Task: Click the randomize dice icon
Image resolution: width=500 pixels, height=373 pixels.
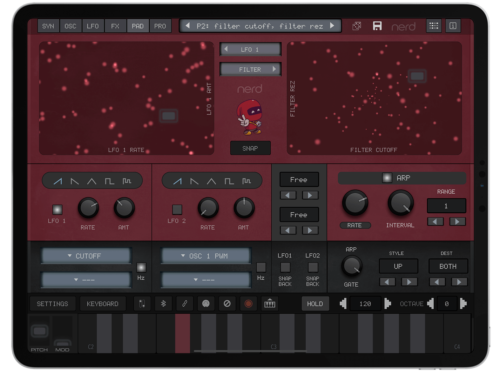Action: 357,26
